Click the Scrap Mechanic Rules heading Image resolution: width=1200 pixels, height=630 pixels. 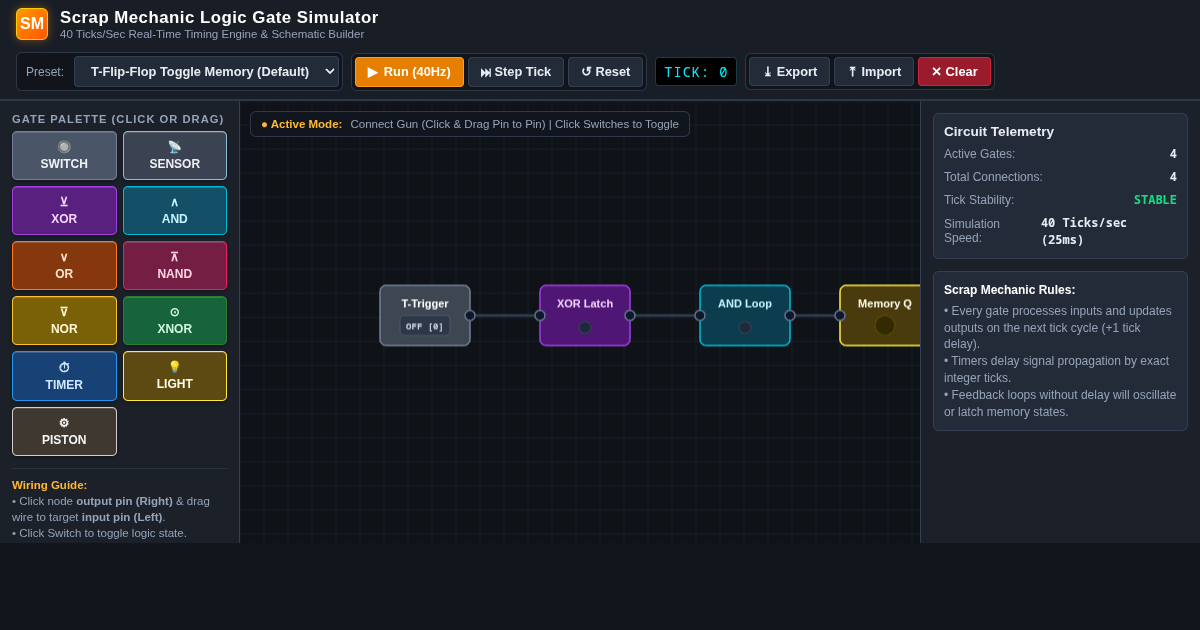(x=1010, y=290)
